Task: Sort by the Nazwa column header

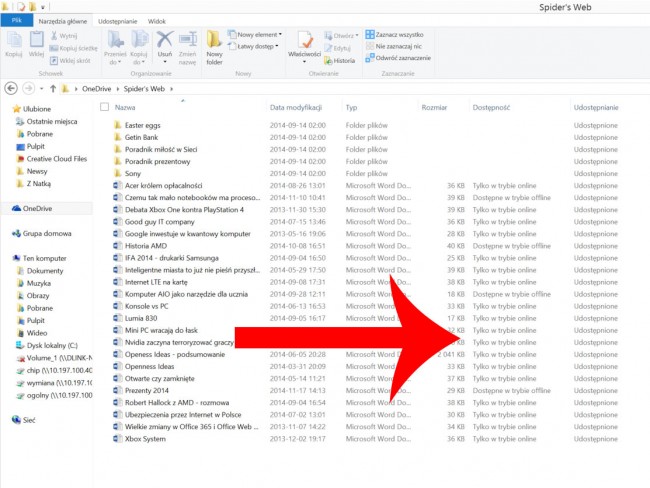Action: [x=125, y=107]
